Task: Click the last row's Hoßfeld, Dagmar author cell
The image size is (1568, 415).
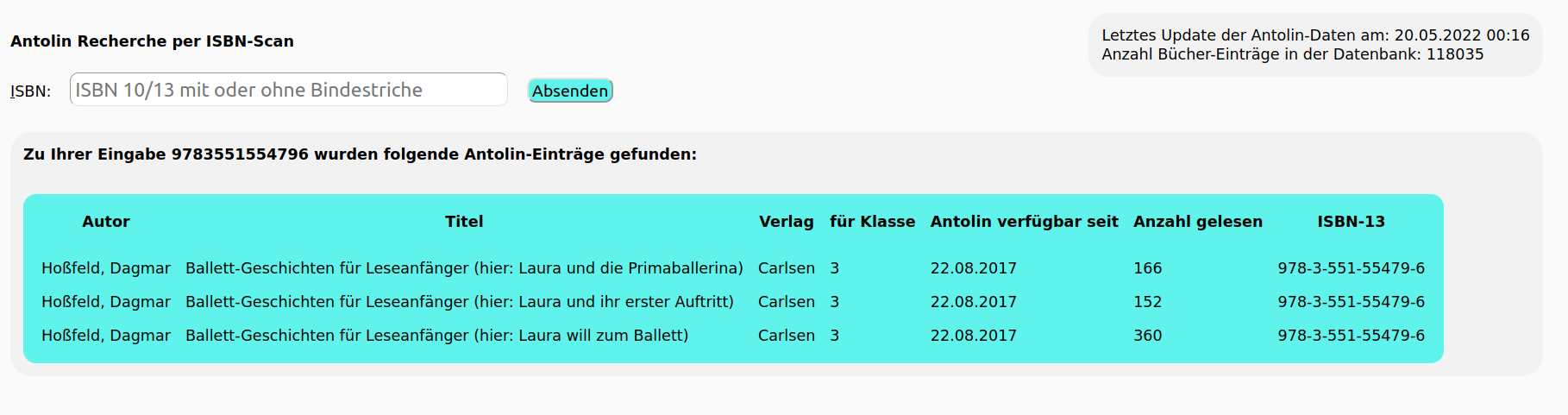Action: pos(106,336)
